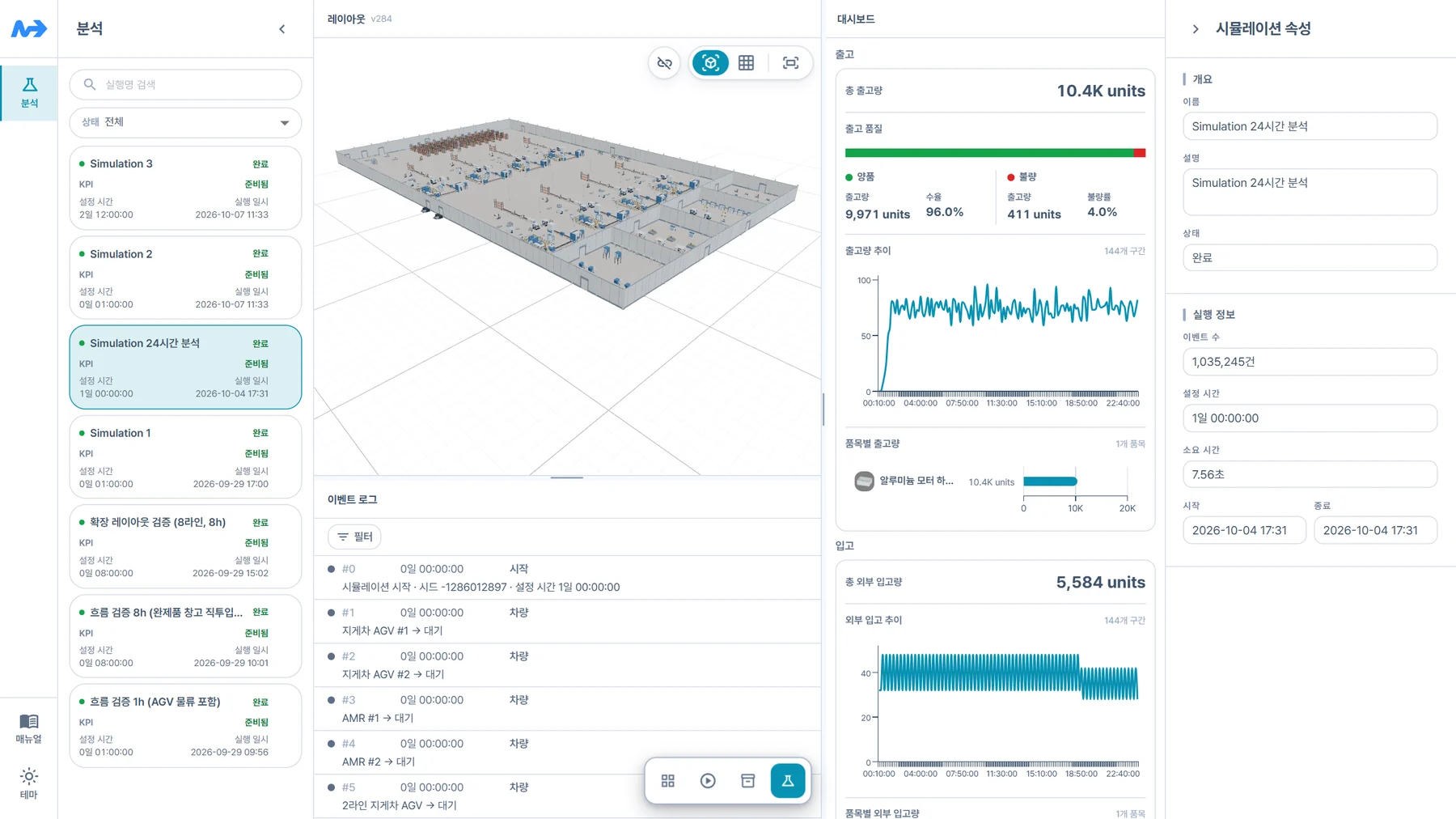Select the Simulation 24시간 분석 run card
The width and height of the screenshot is (1456, 819).
185,367
